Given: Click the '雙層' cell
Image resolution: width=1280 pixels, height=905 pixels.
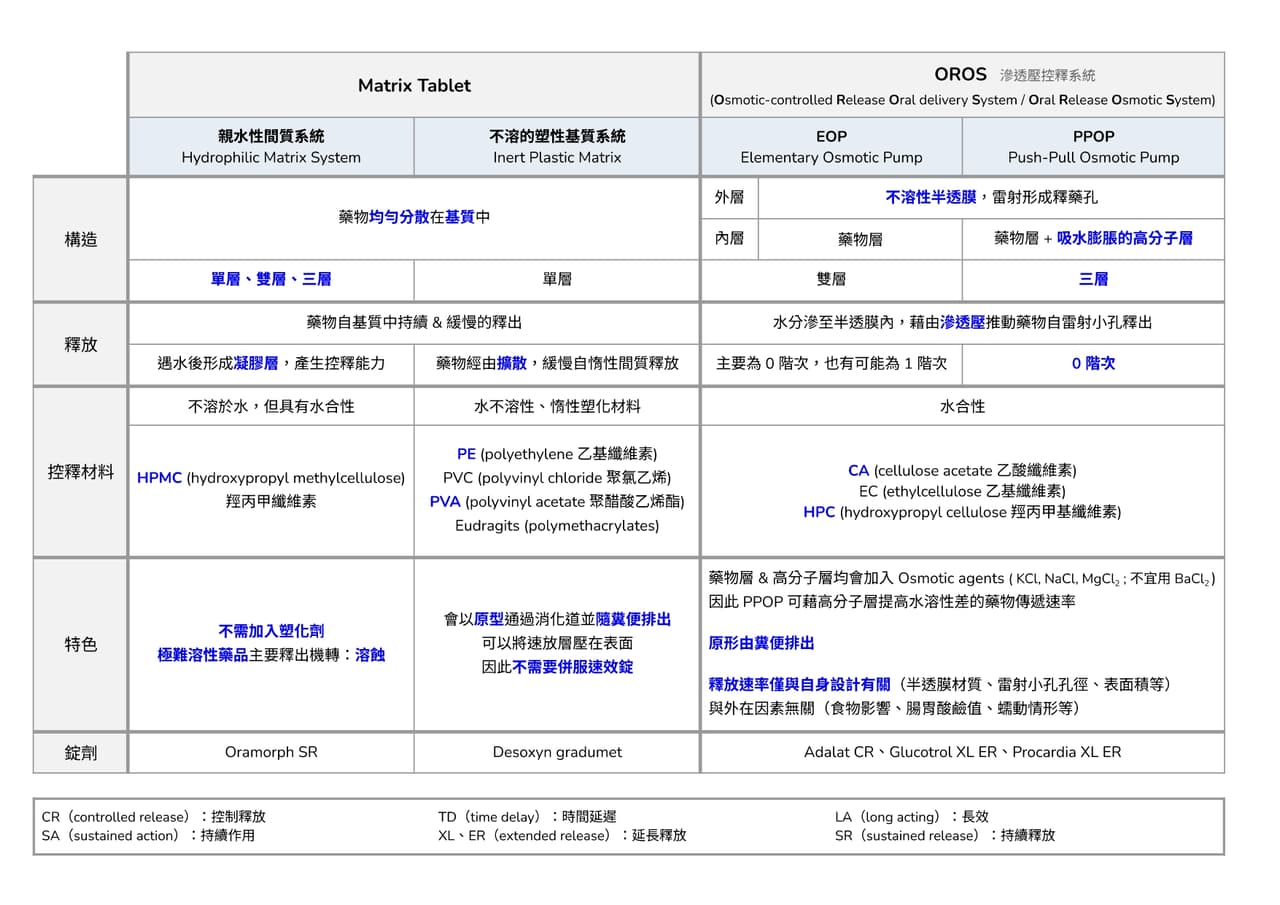Looking at the screenshot, I should 831,280.
